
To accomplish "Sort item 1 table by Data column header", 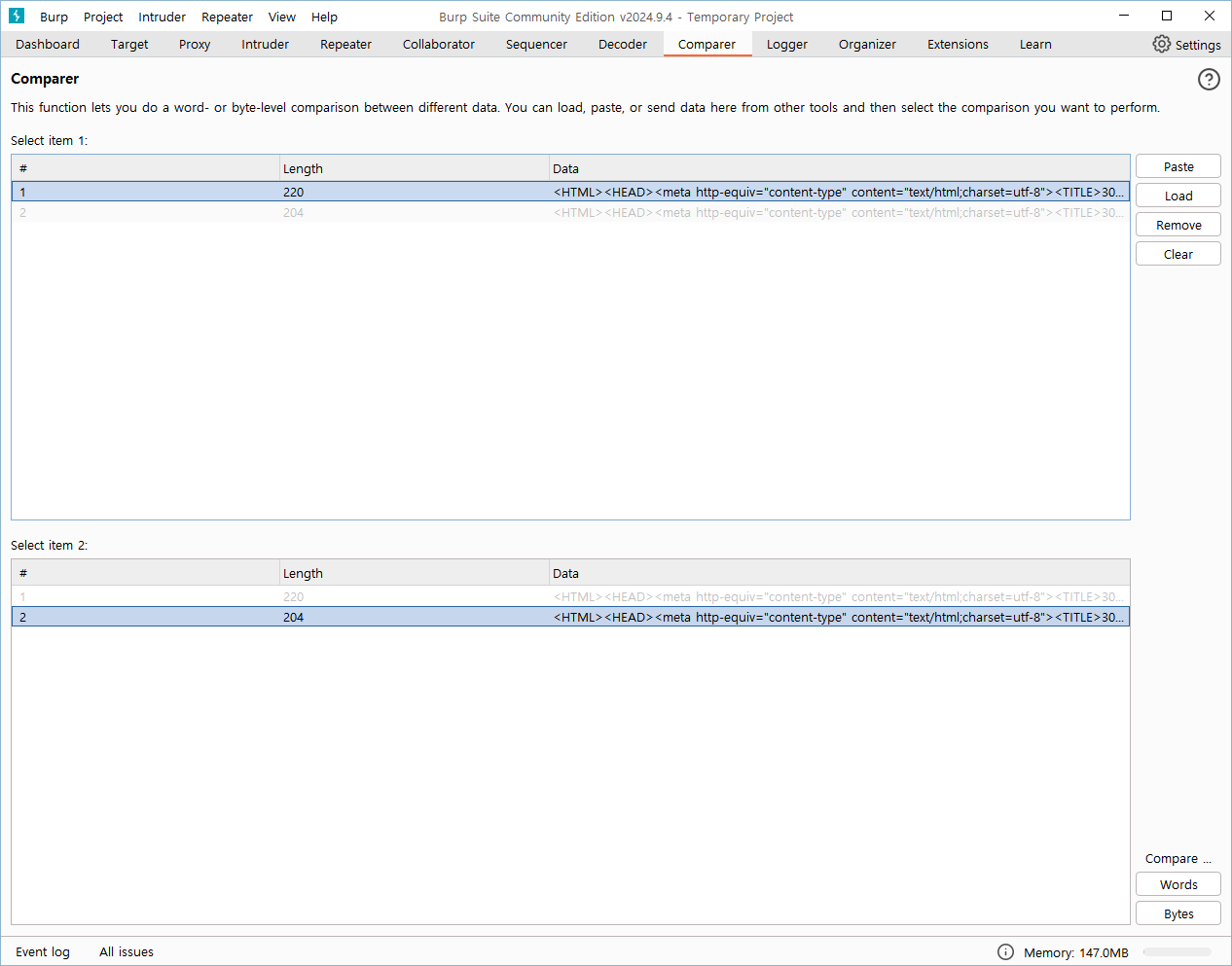I will click(x=840, y=168).
